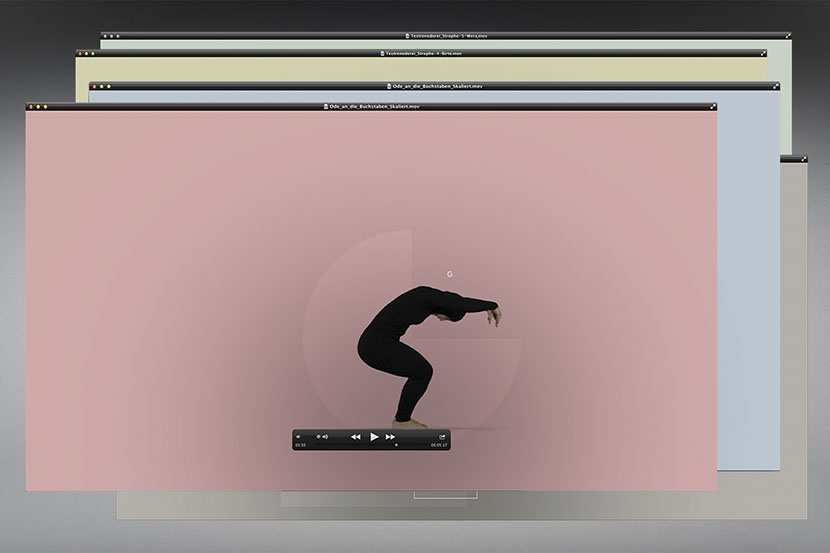Mute audio via the small speaker icon
This screenshot has height=553, width=830.
(298, 437)
